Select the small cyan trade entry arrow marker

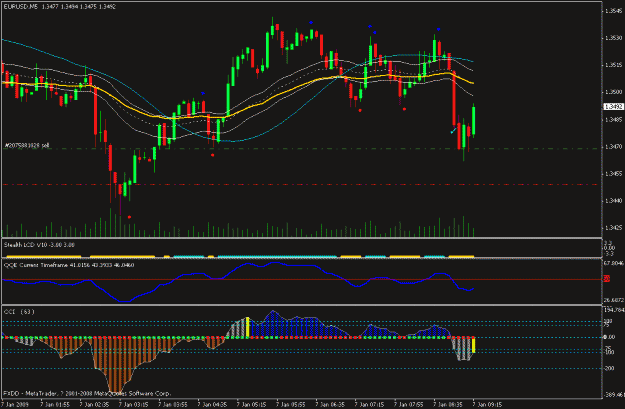coord(453,130)
